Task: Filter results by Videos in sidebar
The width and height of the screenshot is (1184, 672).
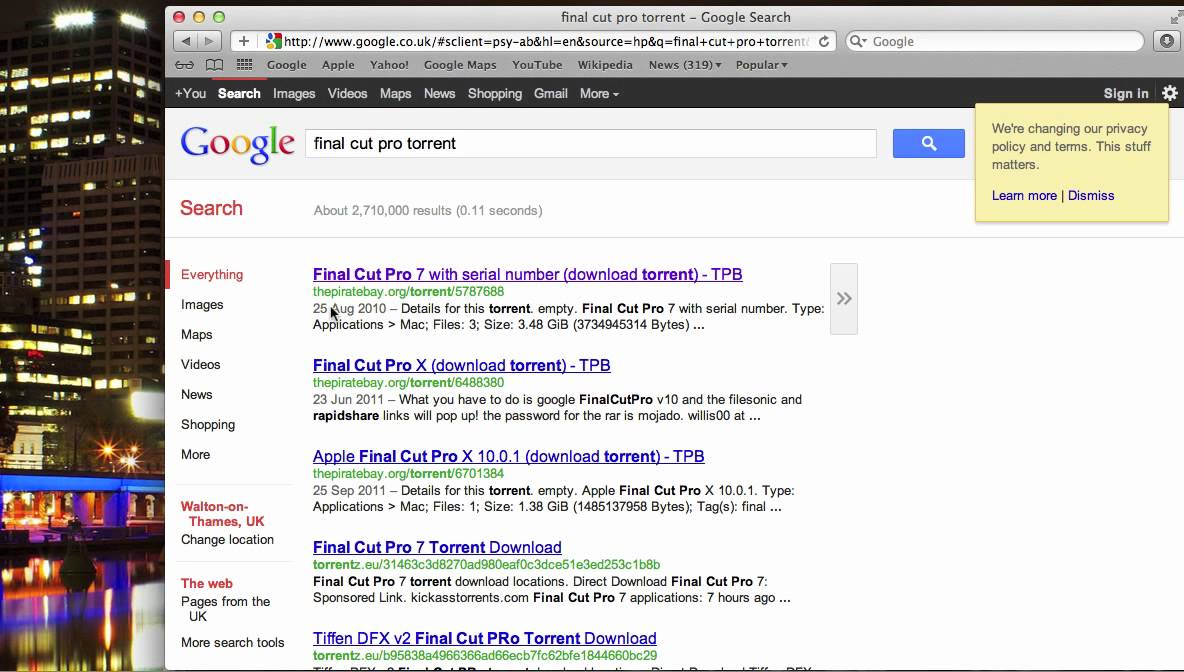Action: pyautogui.click(x=201, y=365)
